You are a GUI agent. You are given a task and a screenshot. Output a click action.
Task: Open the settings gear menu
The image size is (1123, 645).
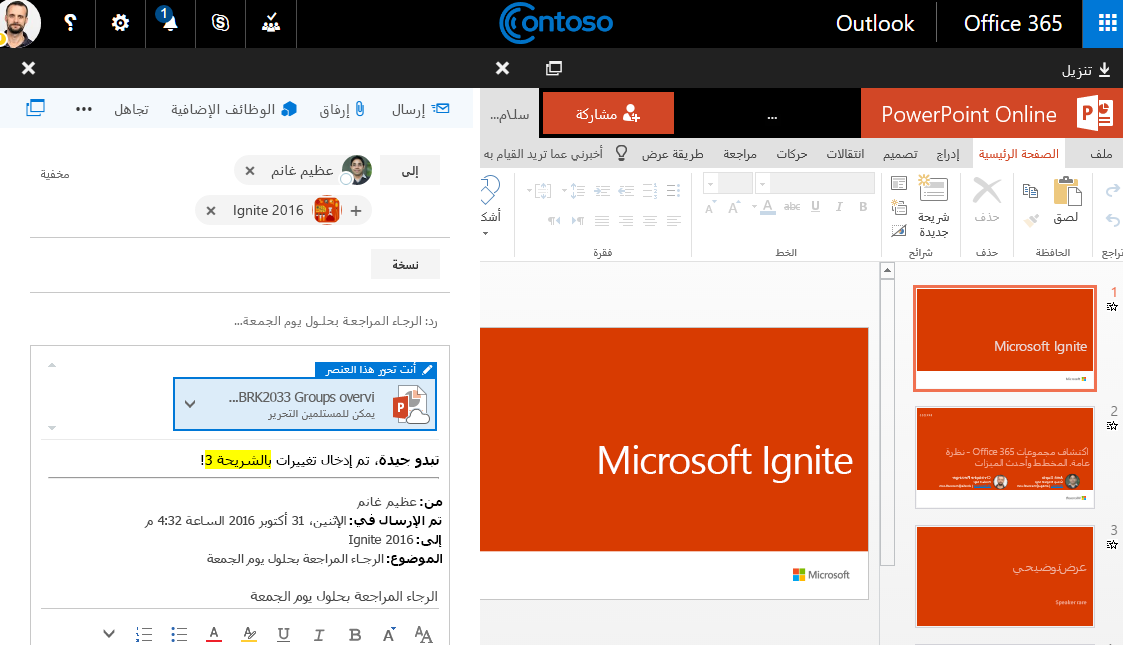(120, 23)
